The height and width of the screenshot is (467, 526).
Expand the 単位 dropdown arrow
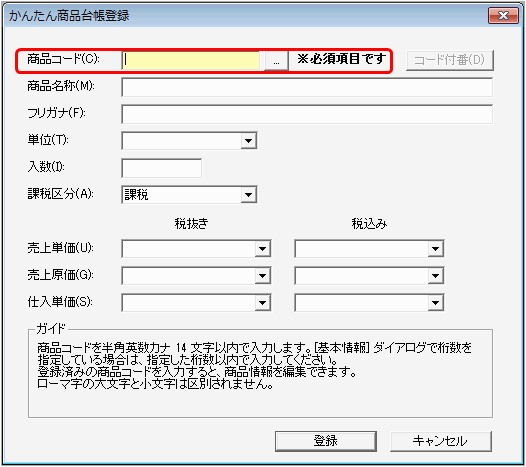tap(249, 141)
